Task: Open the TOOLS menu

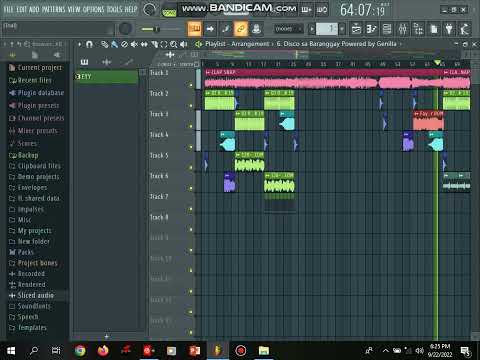Action: pyautogui.click(x=115, y=9)
